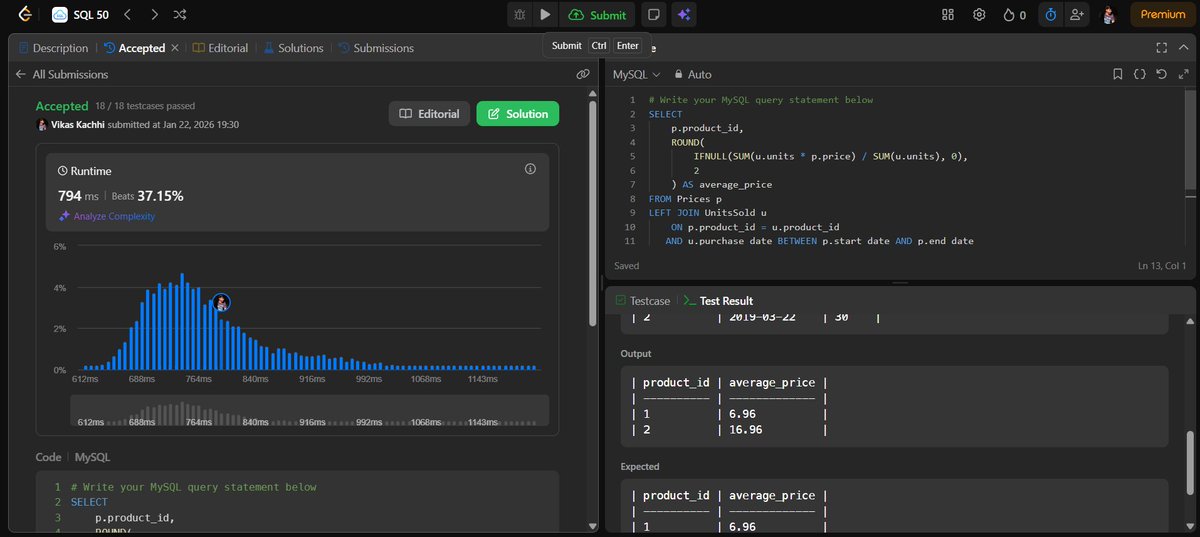Open the layout grid icon
Viewport: 1200px width, 537px height.
click(x=948, y=15)
